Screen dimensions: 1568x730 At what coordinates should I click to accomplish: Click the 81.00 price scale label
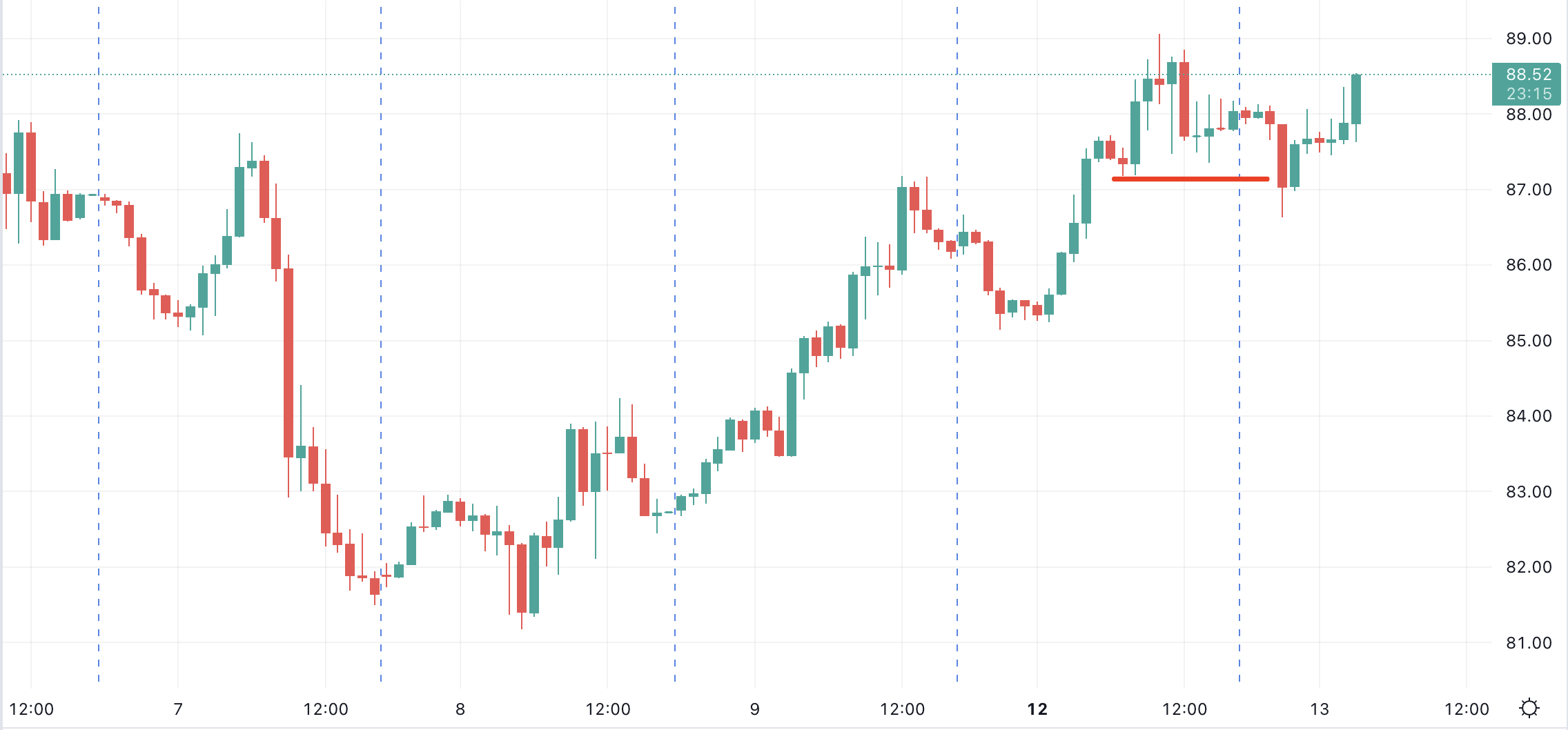click(1528, 643)
